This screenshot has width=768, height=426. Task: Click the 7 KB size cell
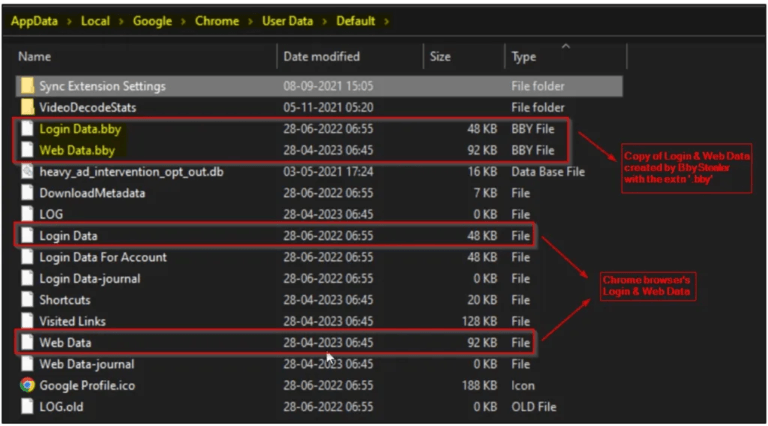point(485,193)
